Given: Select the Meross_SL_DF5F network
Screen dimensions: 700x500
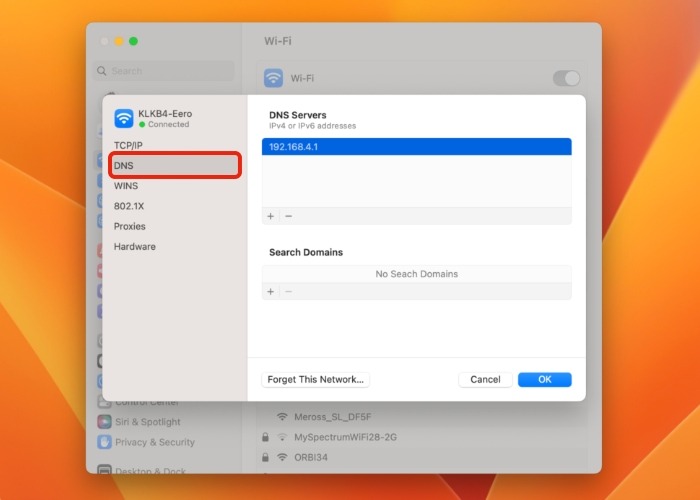Looking at the screenshot, I should tap(333, 417).
